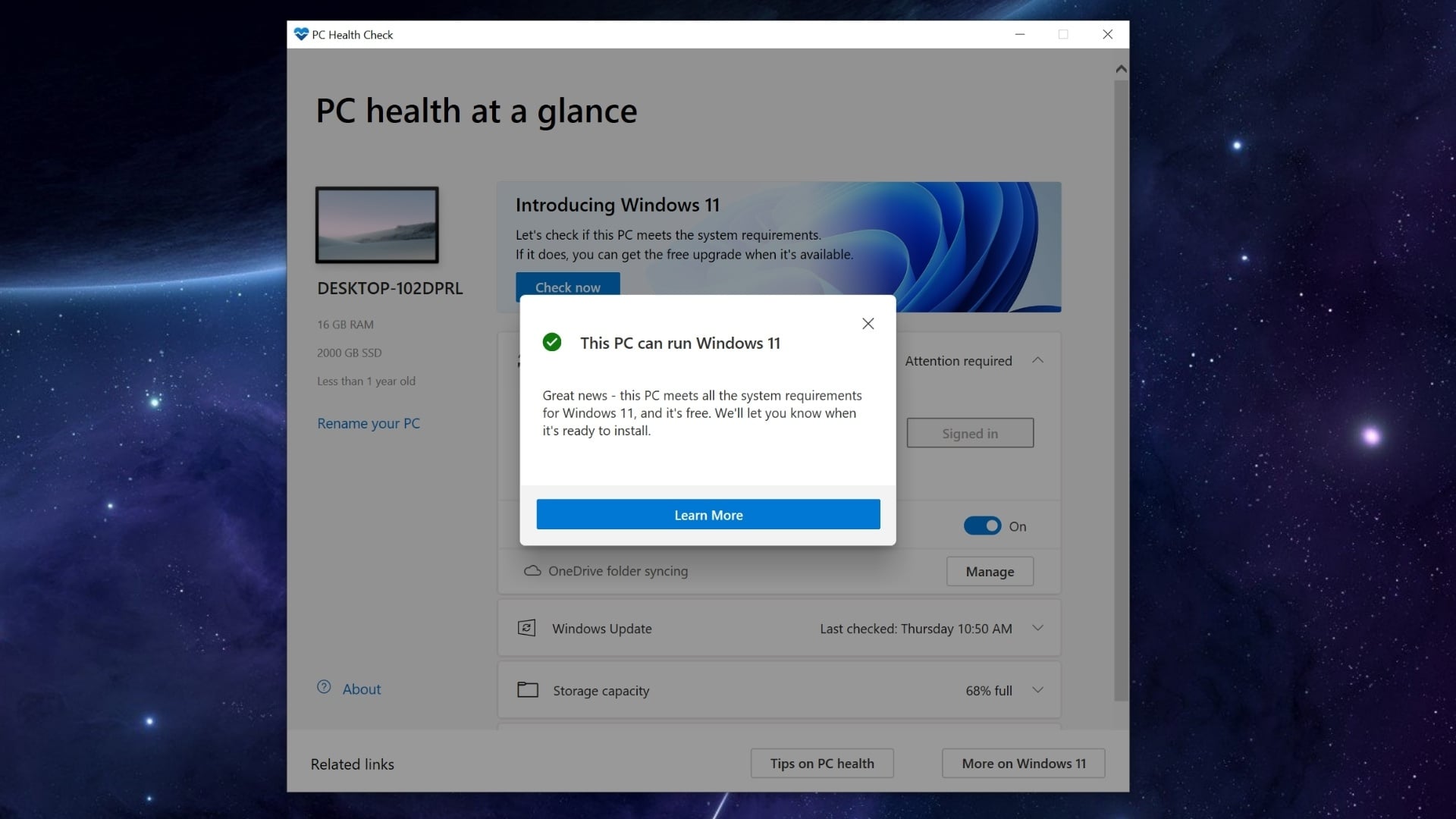
Task: Click the OneDrive cloud icon
Action: [x=532, y=571]
